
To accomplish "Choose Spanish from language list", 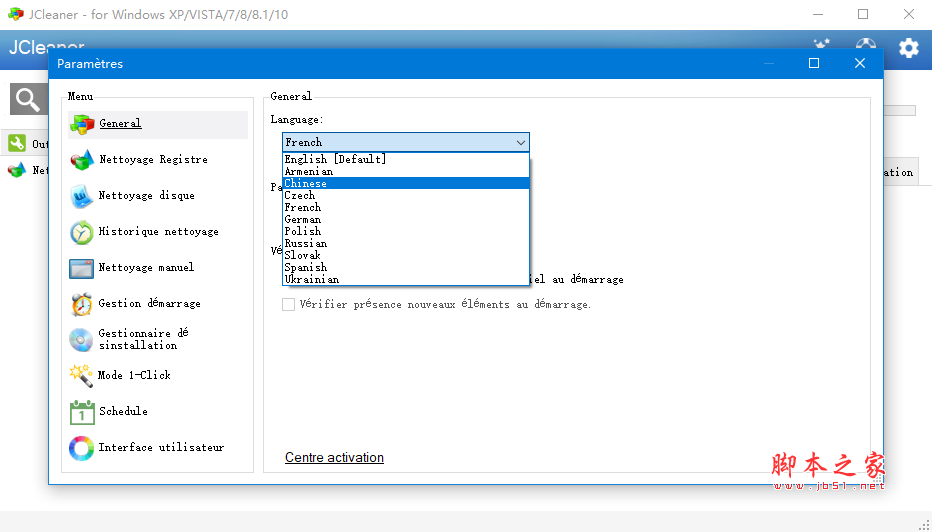I will click(406, 267).
